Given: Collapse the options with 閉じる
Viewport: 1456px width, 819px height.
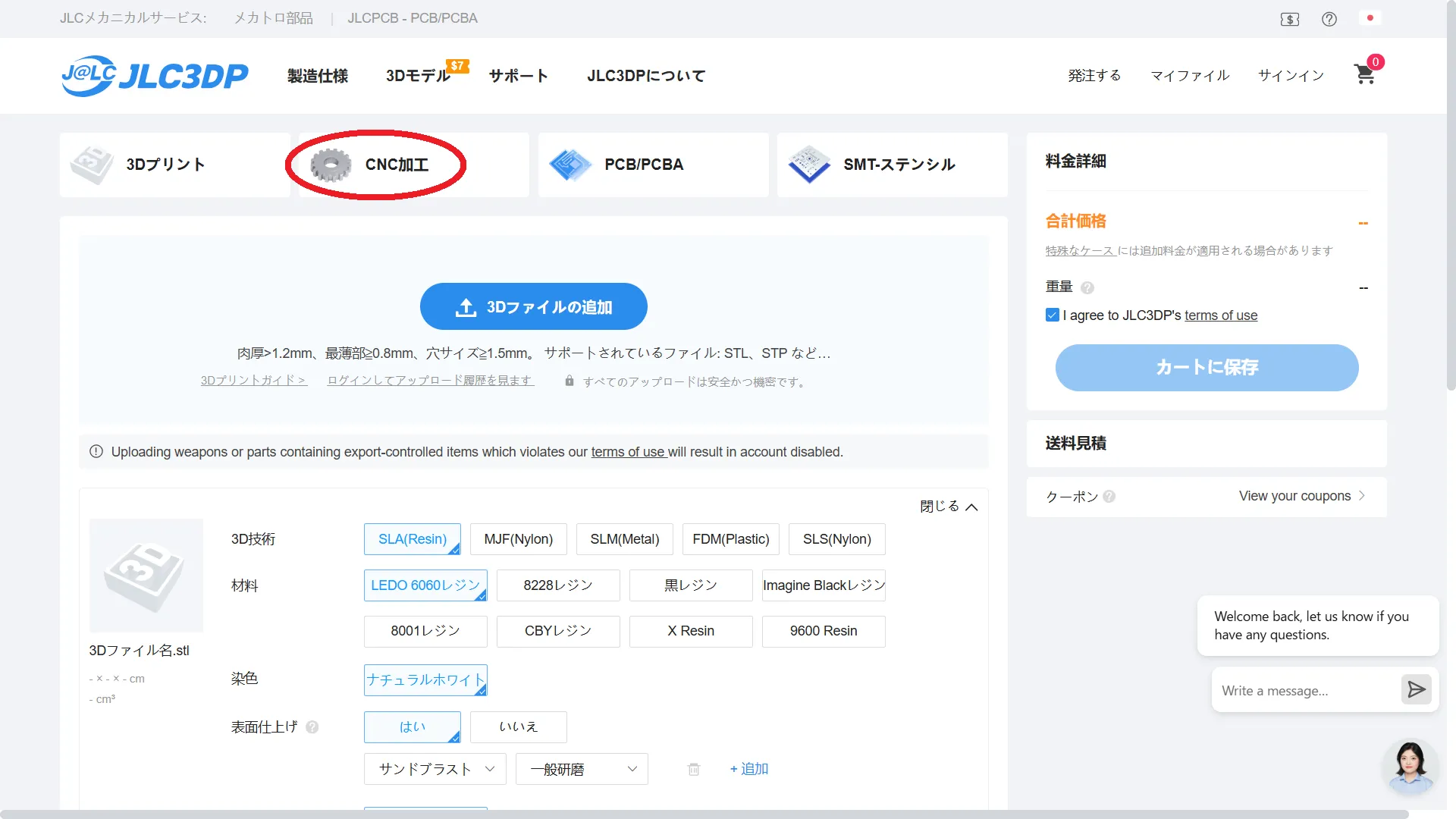Looking at the screenshot, I should (x=949, y=507).
